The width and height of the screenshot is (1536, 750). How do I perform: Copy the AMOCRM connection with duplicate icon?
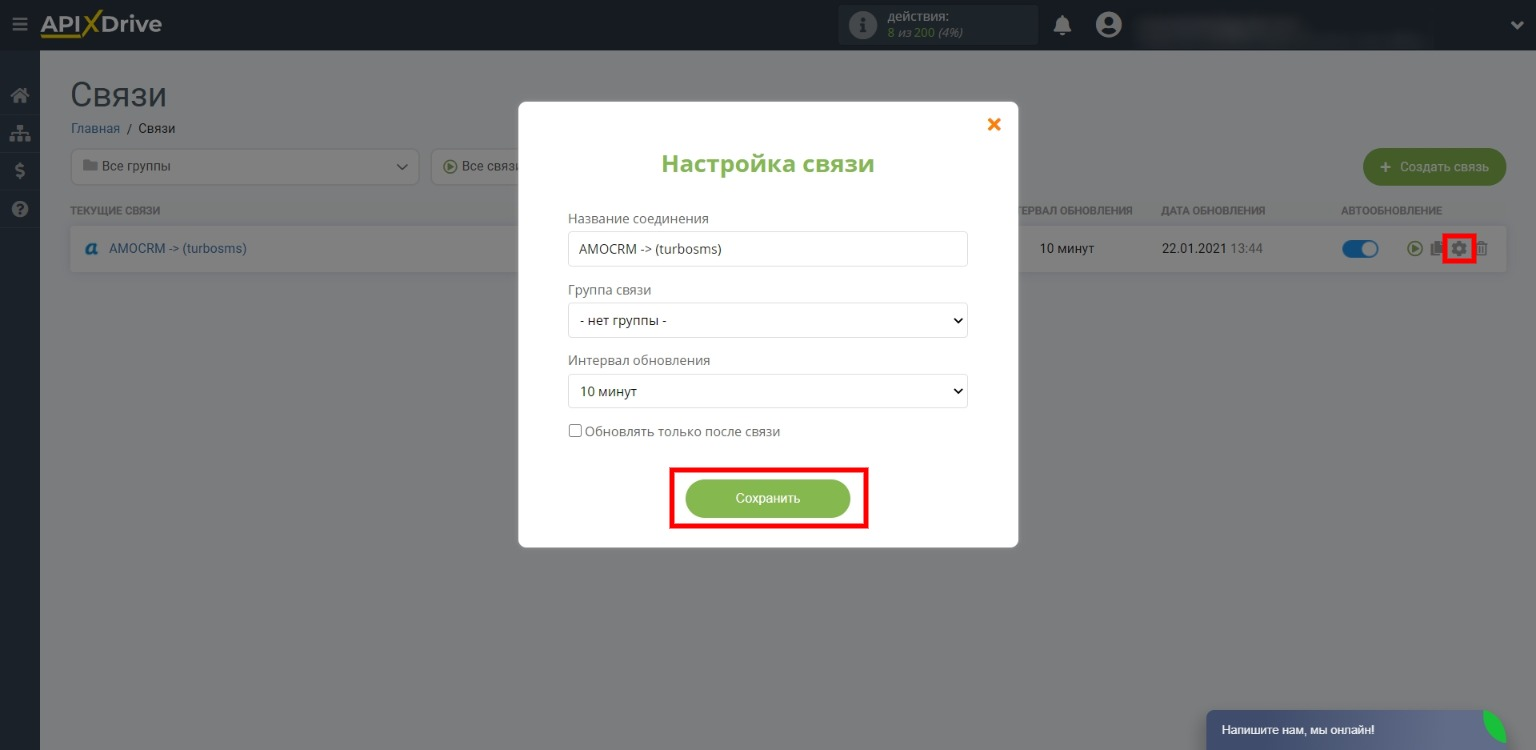(x=1437, y=249)
